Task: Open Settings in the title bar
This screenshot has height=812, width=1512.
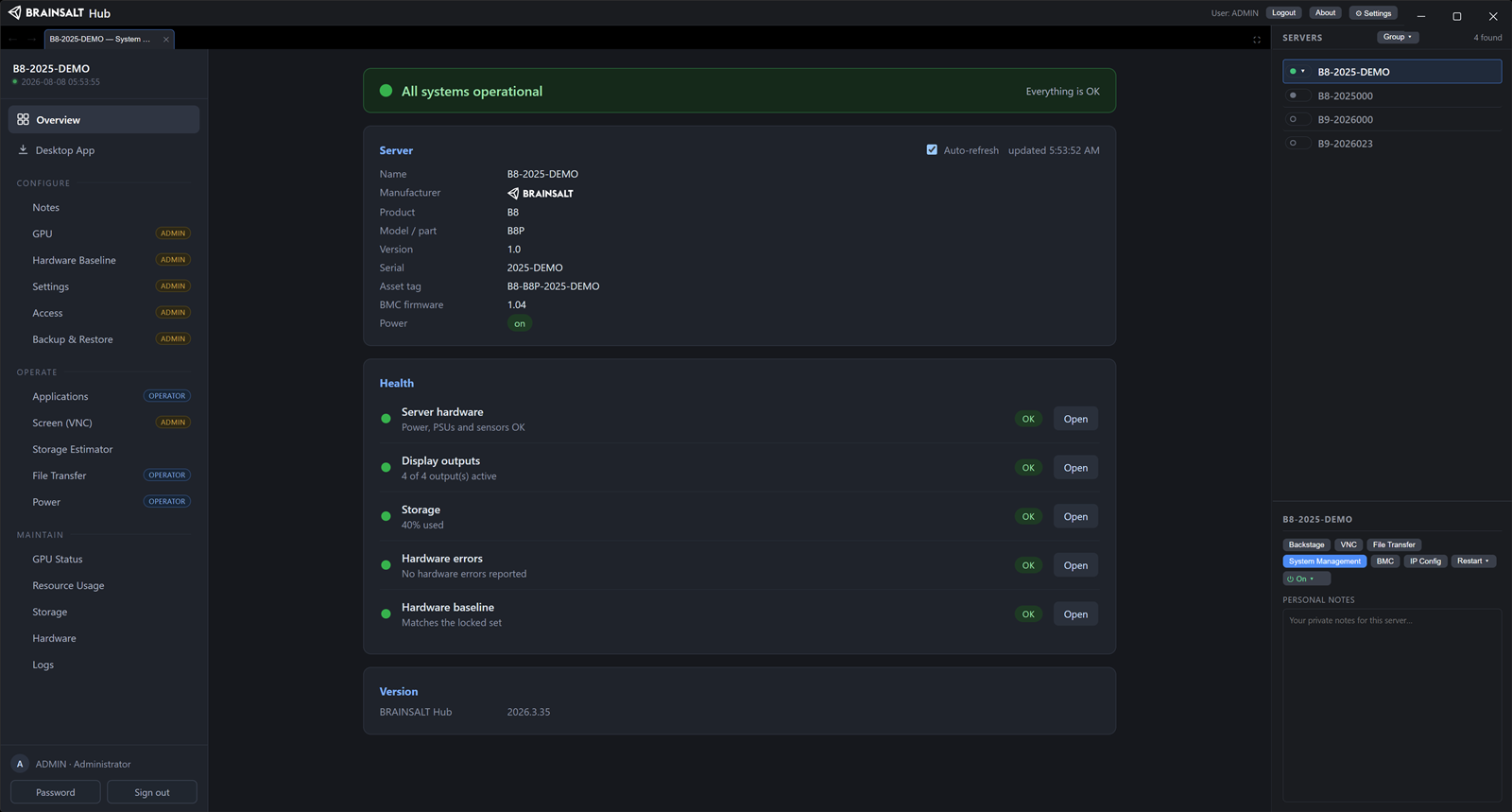Action: 1373,13
